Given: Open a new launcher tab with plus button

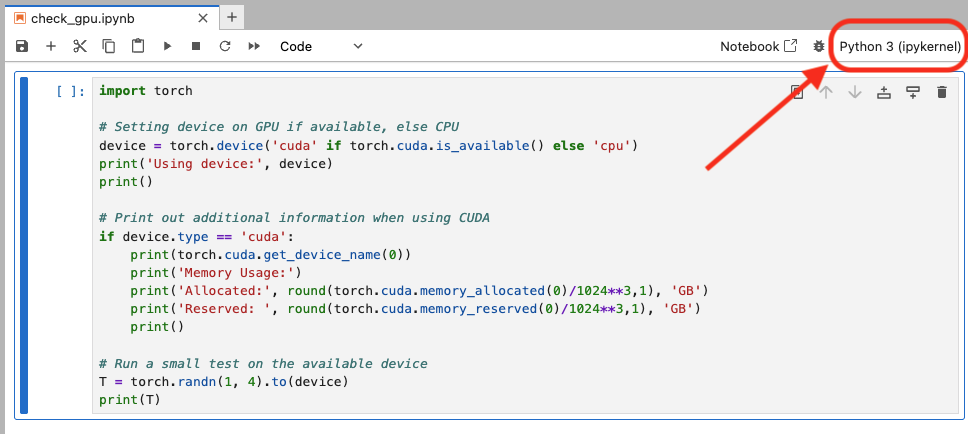Looking at the screenshot, I should (x=231, y=17).
